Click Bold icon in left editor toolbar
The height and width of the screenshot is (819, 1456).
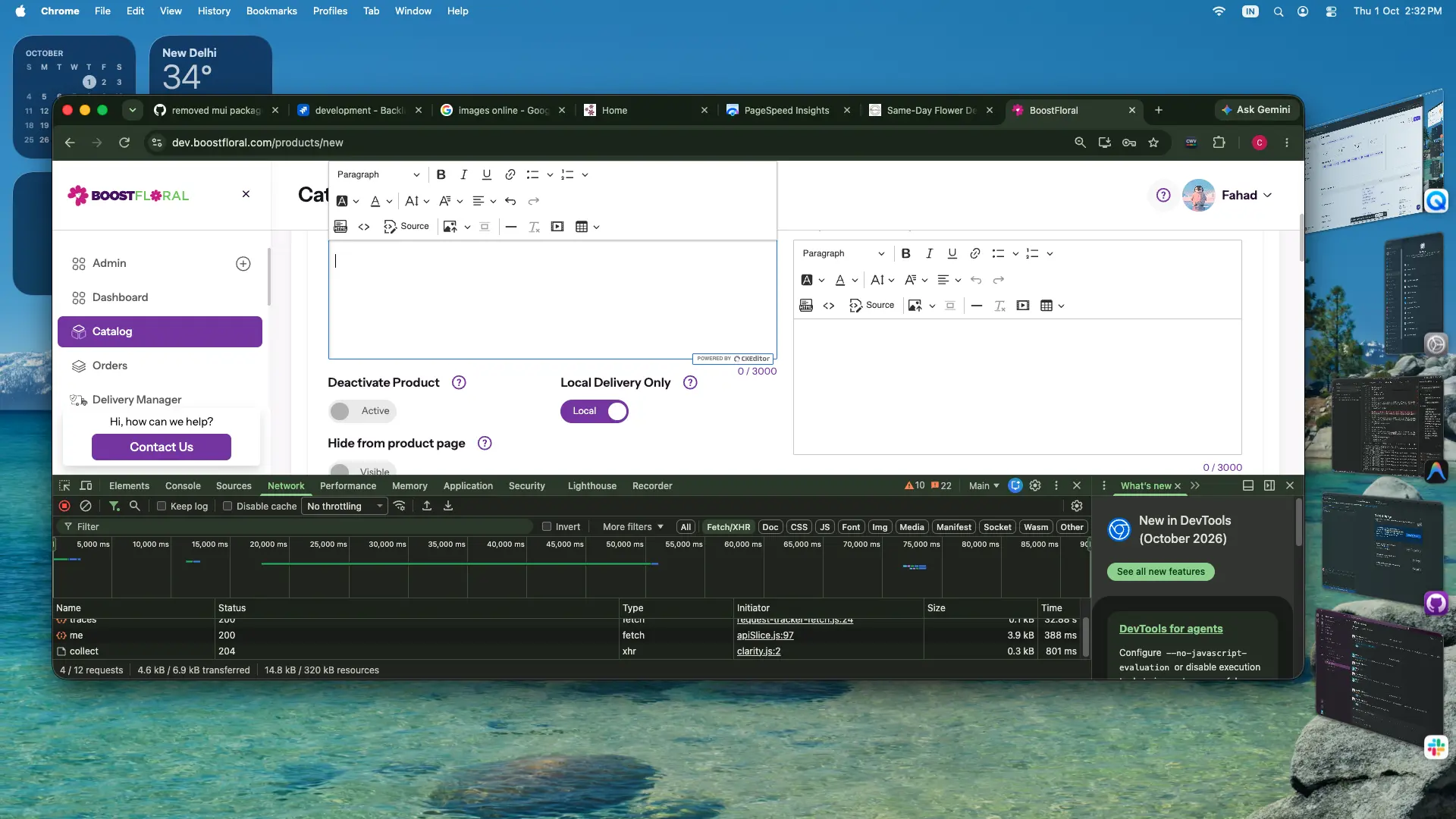[441, 174]
